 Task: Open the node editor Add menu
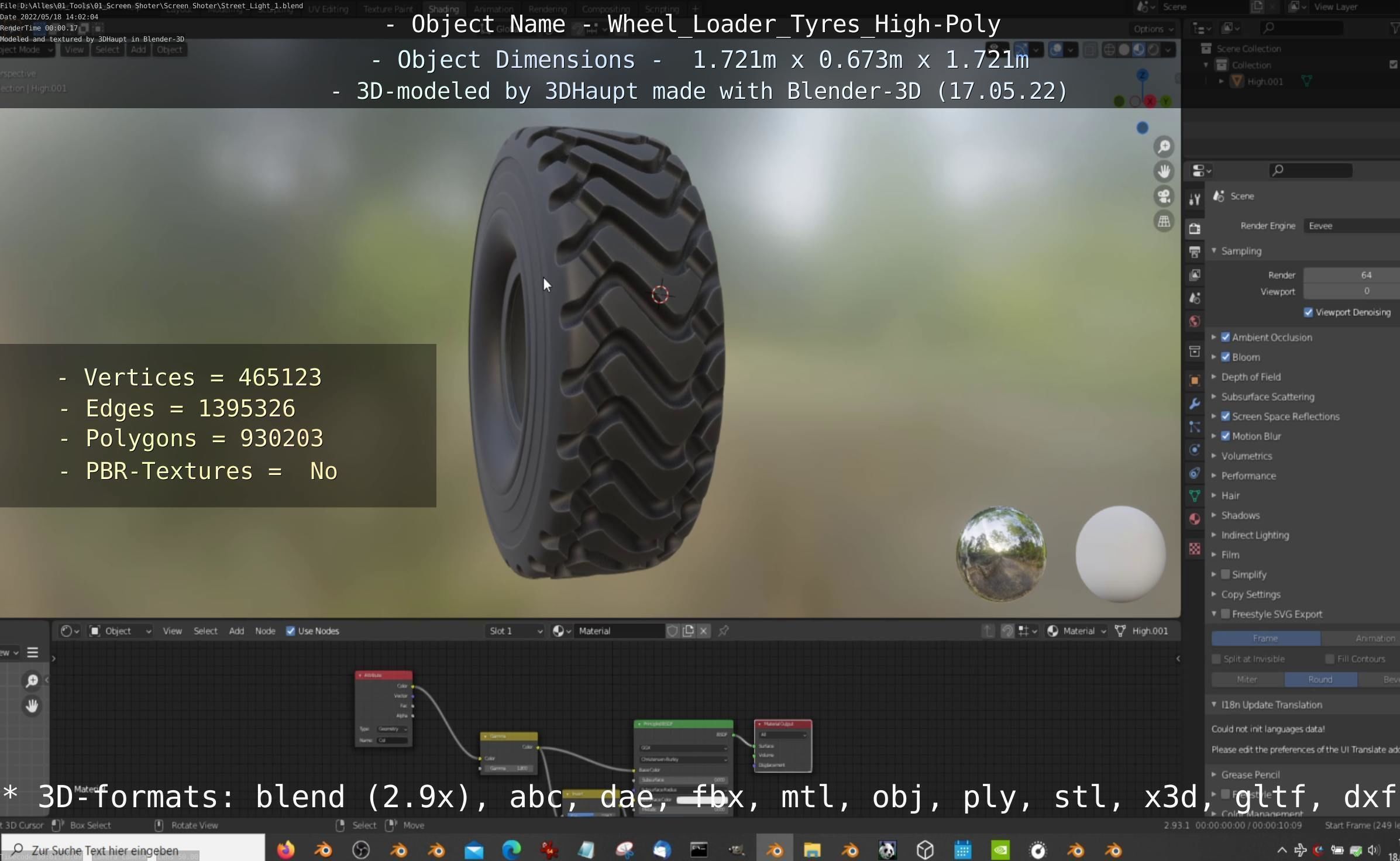click(x=236, y=631)
